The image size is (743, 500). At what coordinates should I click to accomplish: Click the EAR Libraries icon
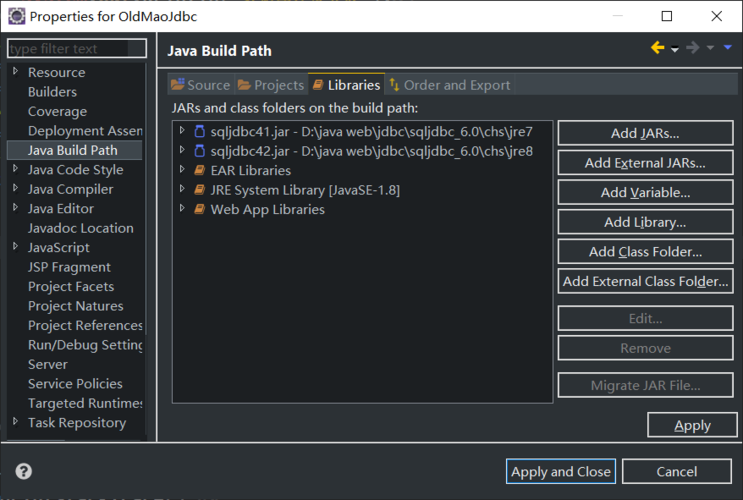click(x=199, y=171)
